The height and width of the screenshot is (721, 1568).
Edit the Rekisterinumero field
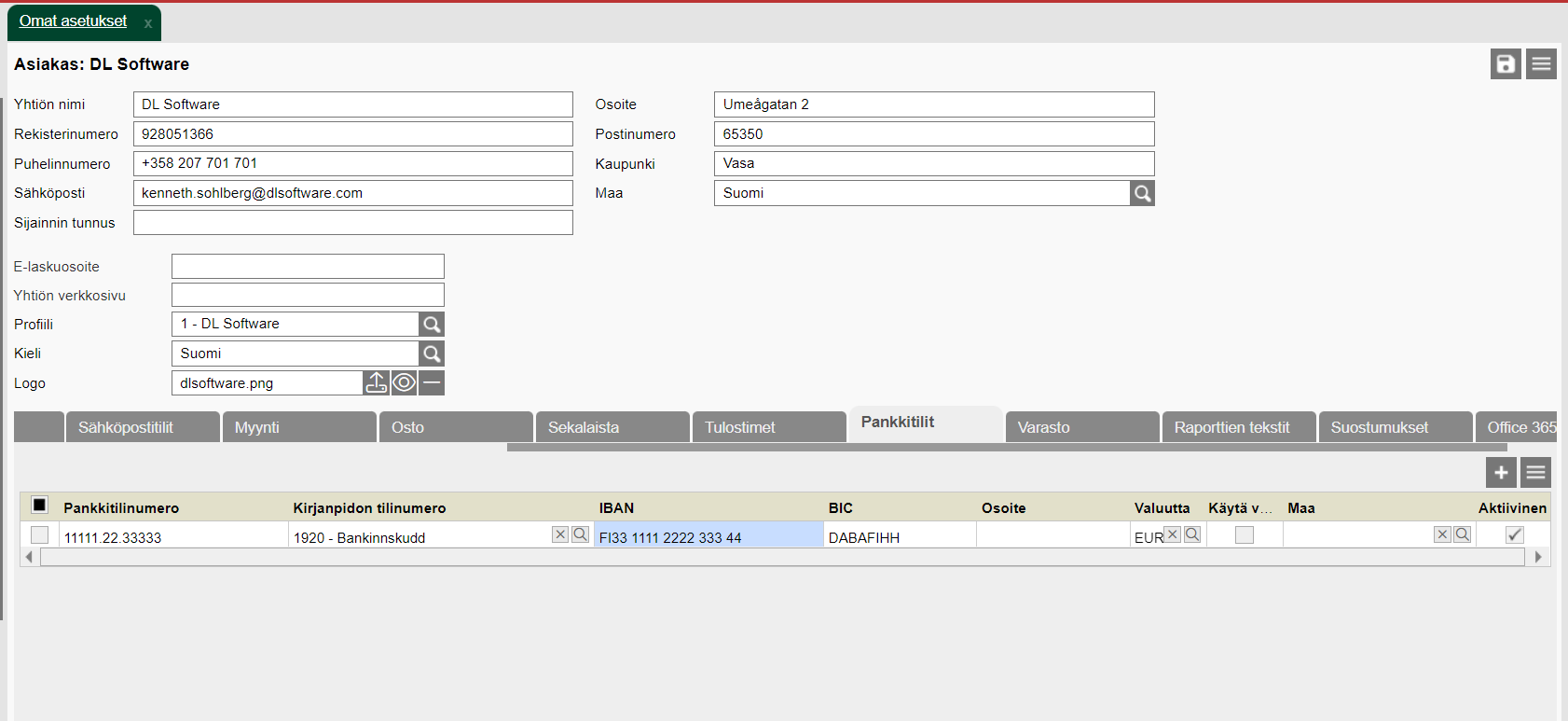[353, 134]
